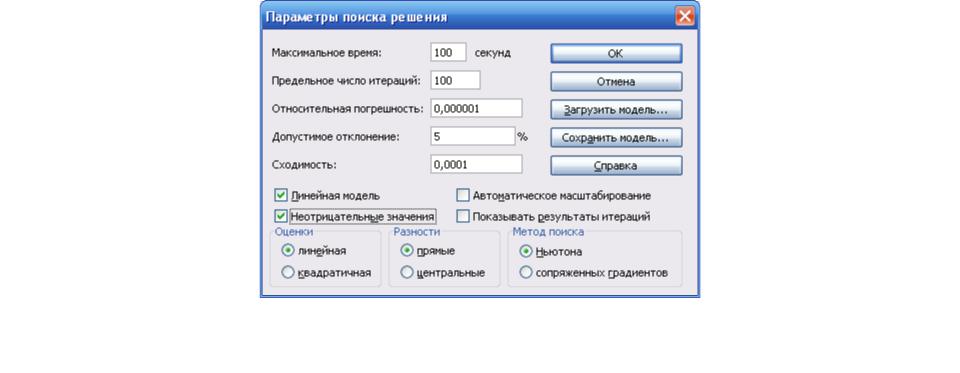
Task: Focus Относительная погрешность input field
Action: 476,108
